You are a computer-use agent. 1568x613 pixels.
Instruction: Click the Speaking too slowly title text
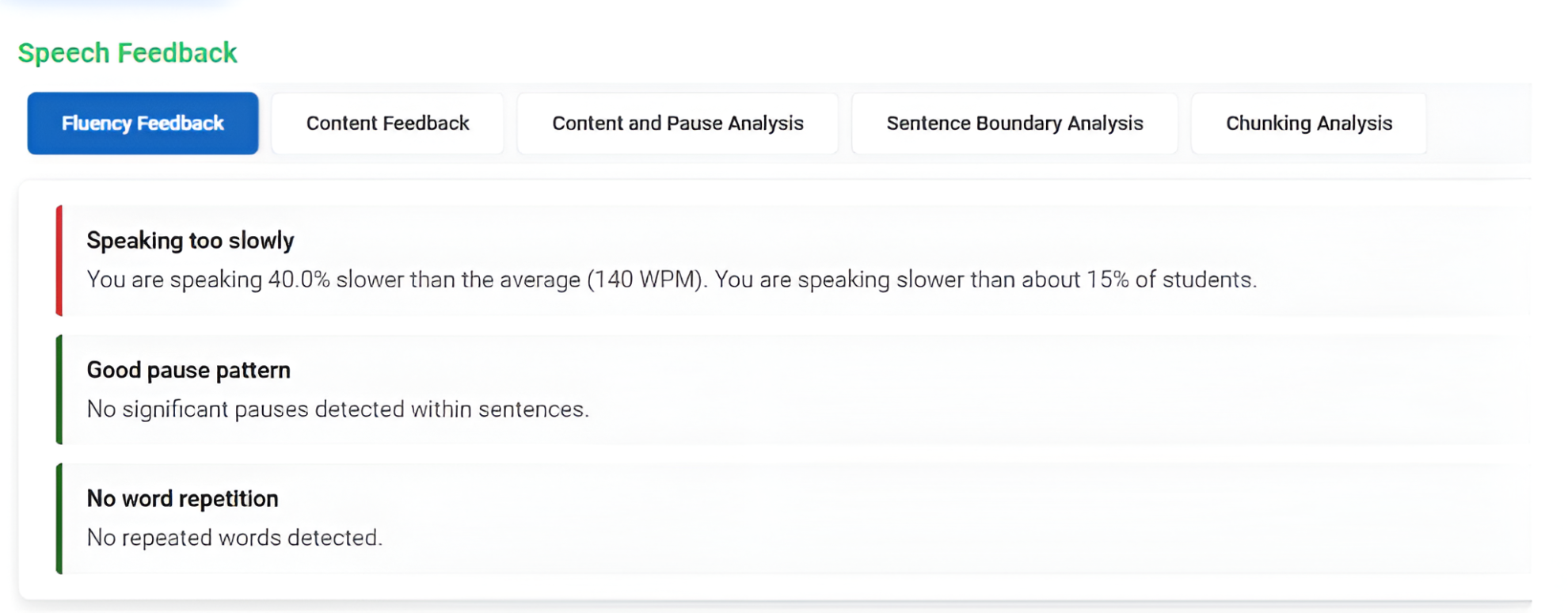click(x=190, y=240)
